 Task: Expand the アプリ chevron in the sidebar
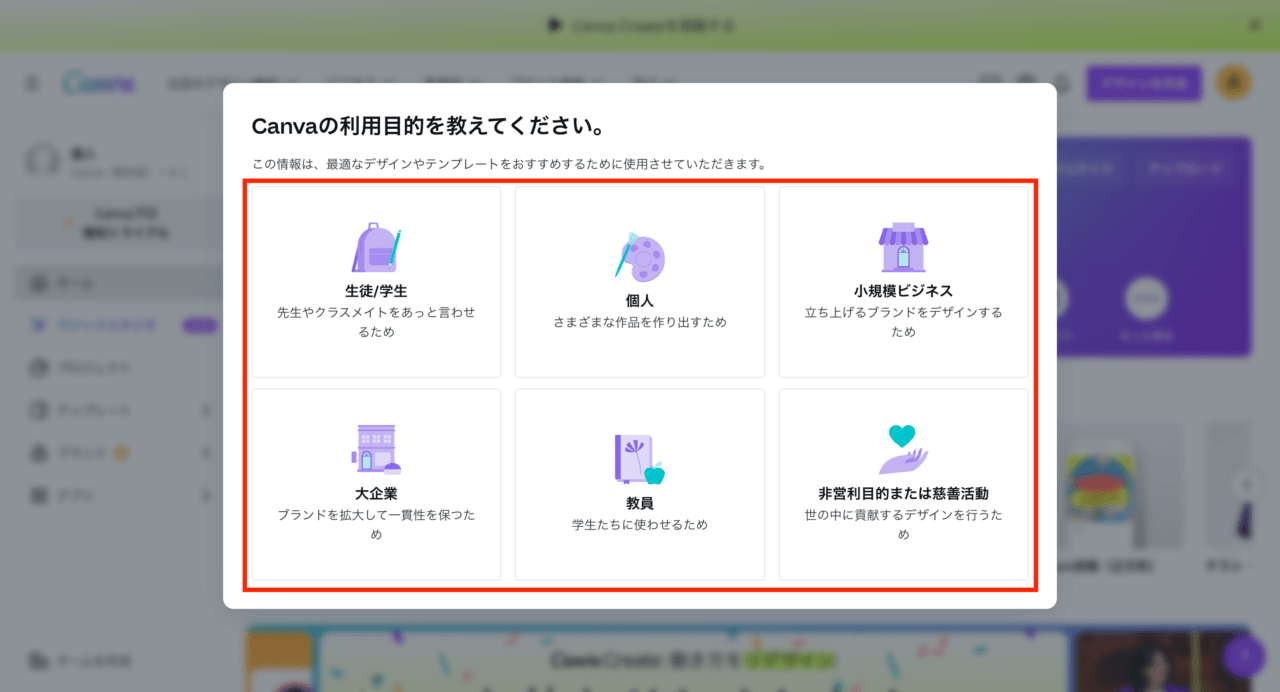[207, 495]
